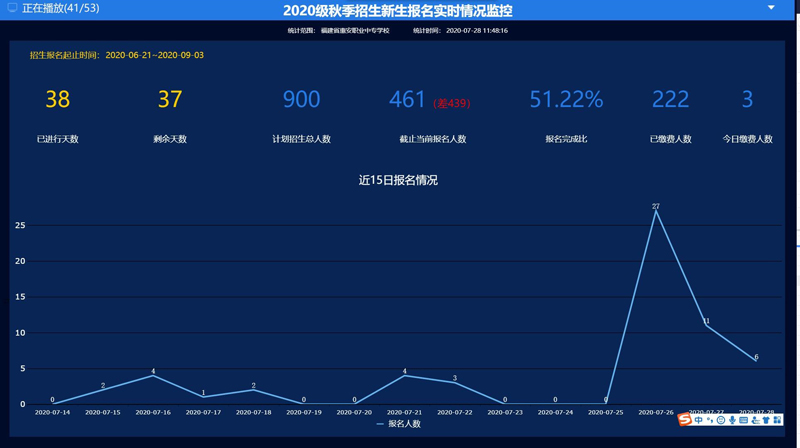Click the 222 paid count number

(670, 99)
